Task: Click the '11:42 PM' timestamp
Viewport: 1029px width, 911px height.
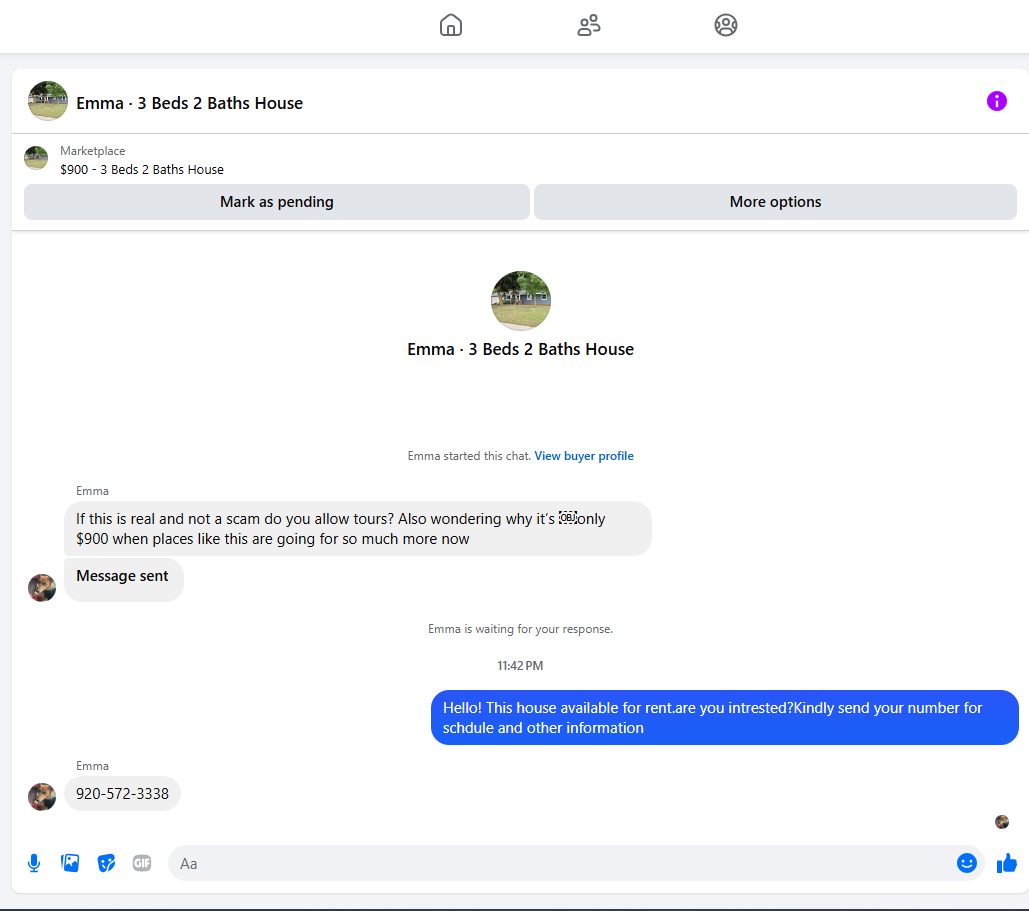Action: [520, 666]
